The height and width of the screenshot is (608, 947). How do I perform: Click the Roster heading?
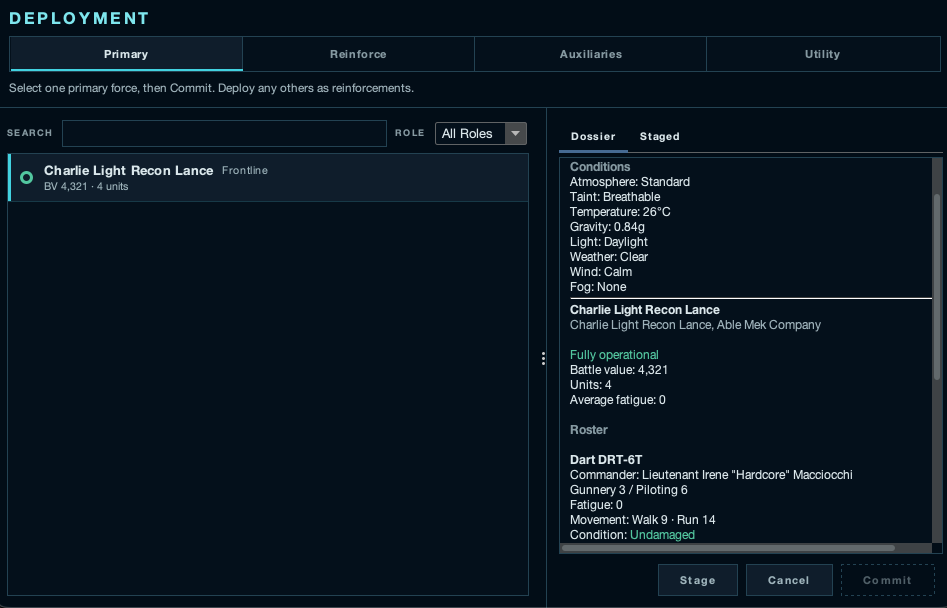tap(589, 430)
